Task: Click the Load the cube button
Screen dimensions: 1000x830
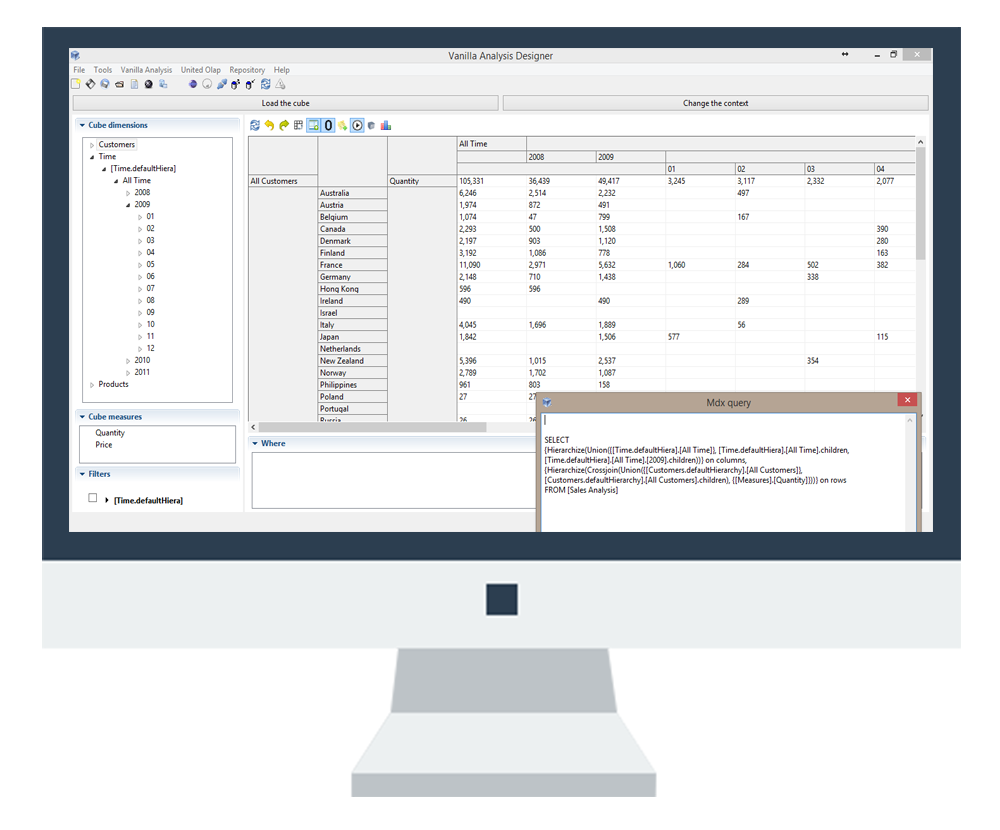Action: (285, 103)
